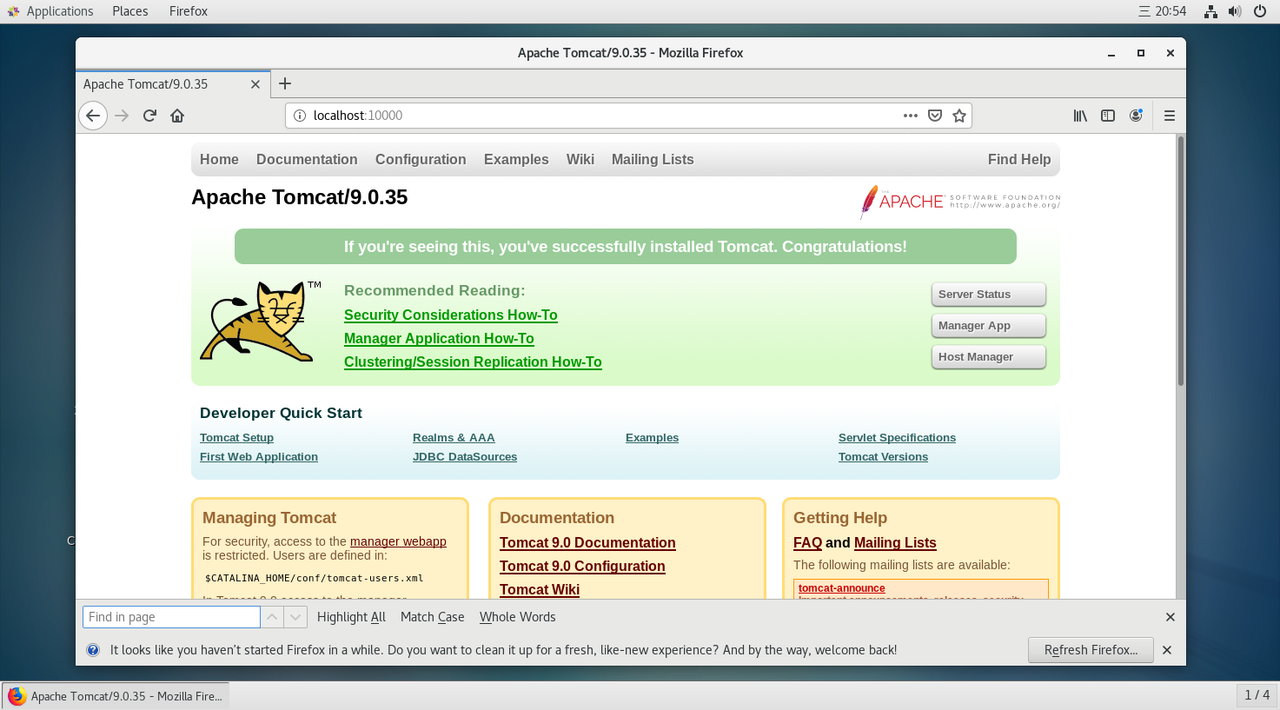Open the Places menu

pos(130,11)
